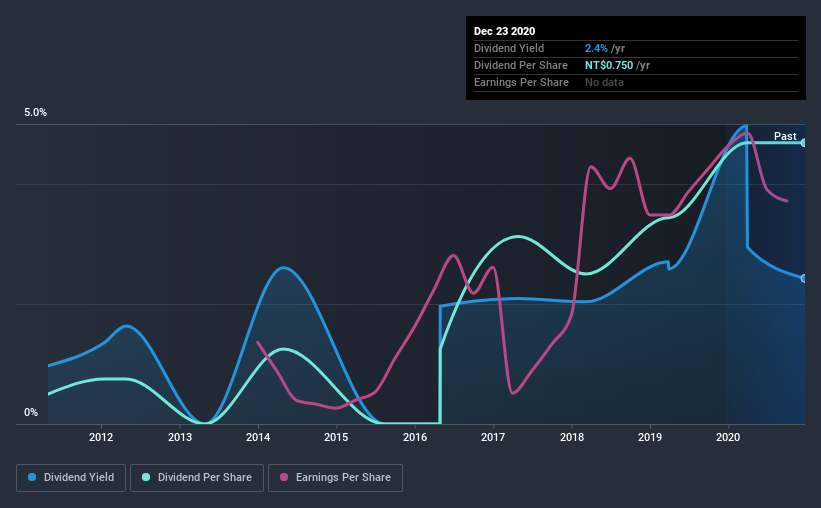
Task: Select the 2016 x-axis label
Action: 415,437
